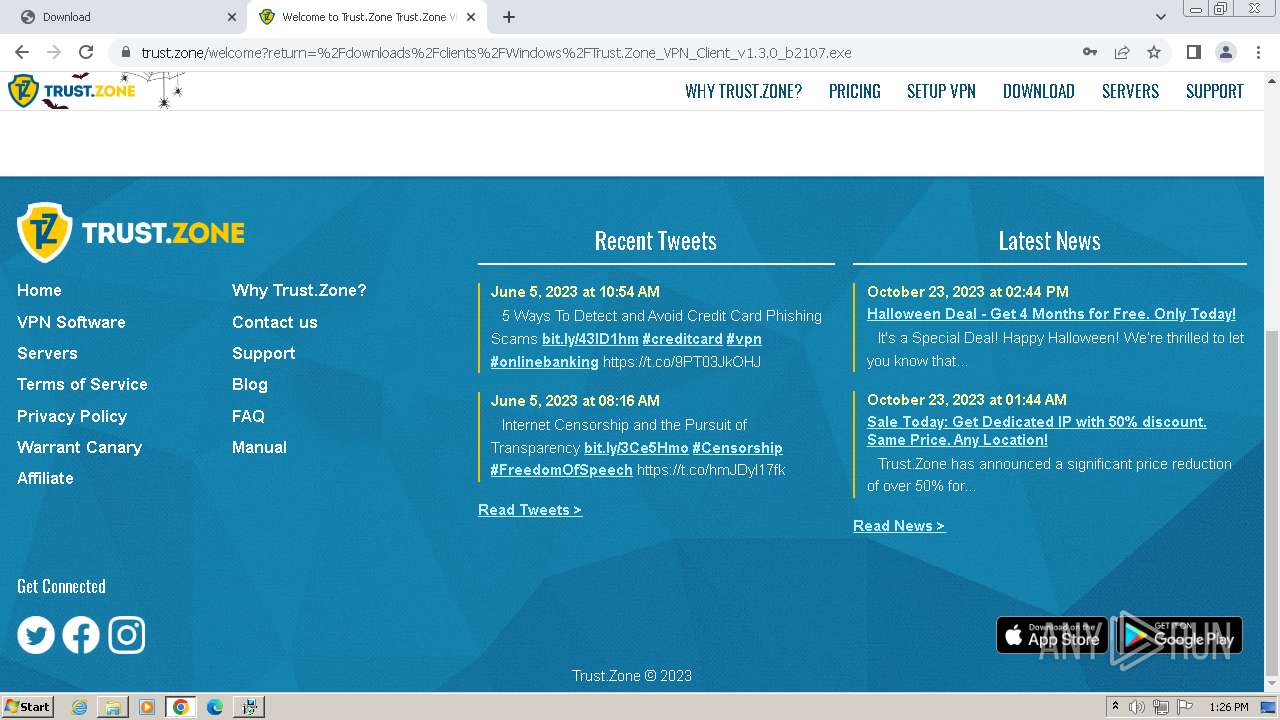Screen dimensions: 1280x720
Task: Select the Welcome to Trust.Zone tab
Action: pyautogui.click(x=366, y=17)
